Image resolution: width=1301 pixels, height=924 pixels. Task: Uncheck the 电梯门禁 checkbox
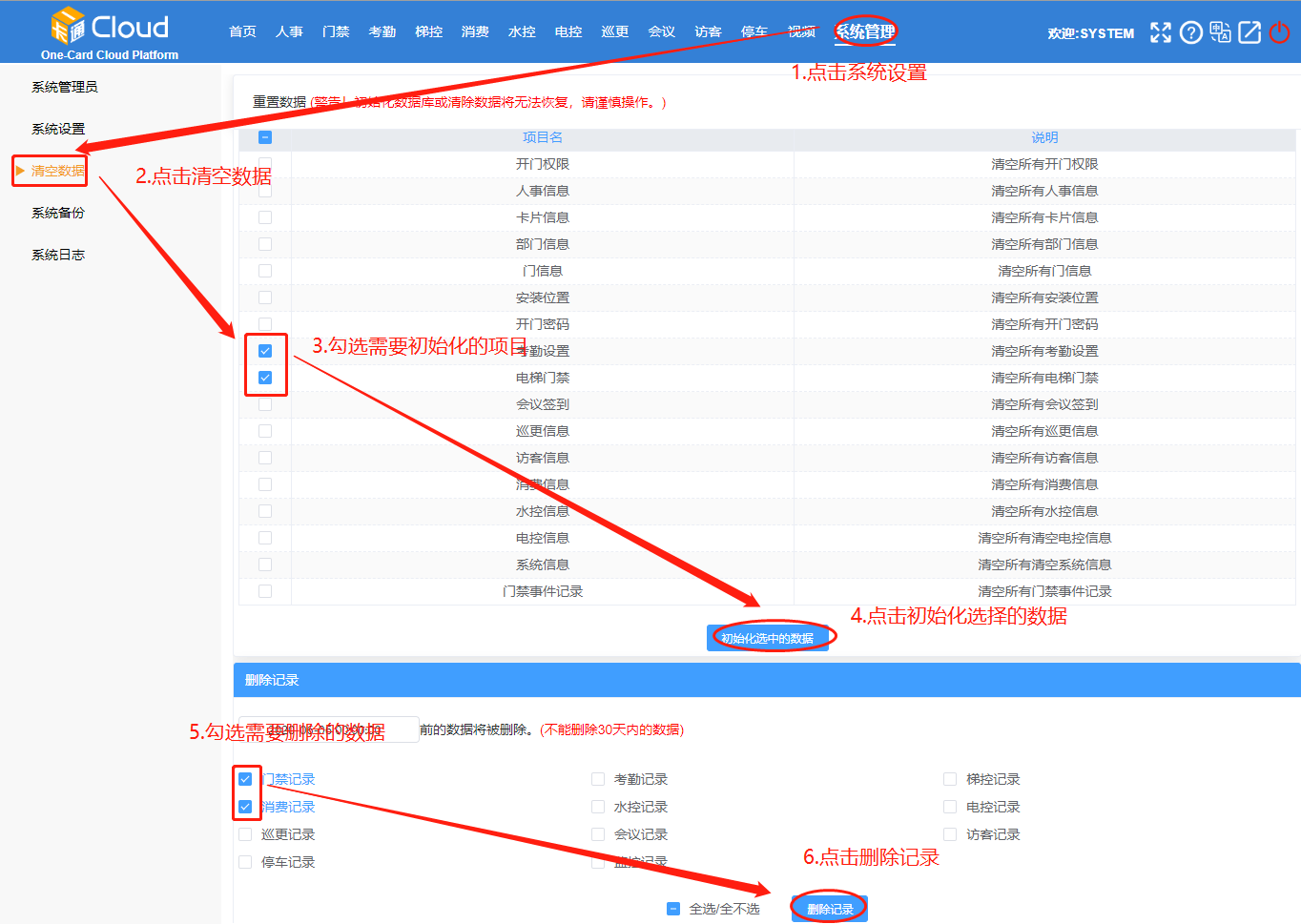[265, 377]
